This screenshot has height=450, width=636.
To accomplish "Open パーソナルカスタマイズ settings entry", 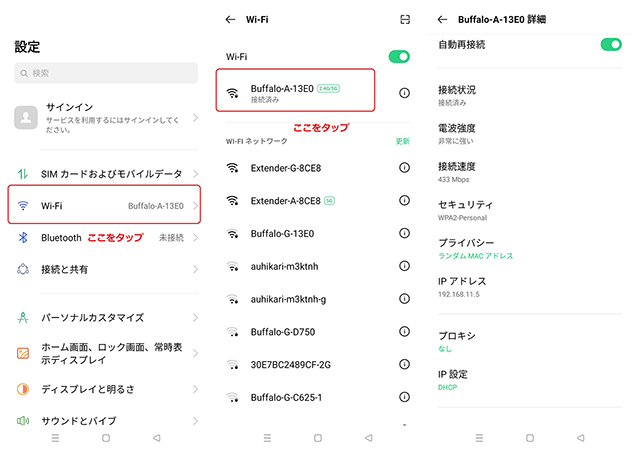I will tap(106, 317).
